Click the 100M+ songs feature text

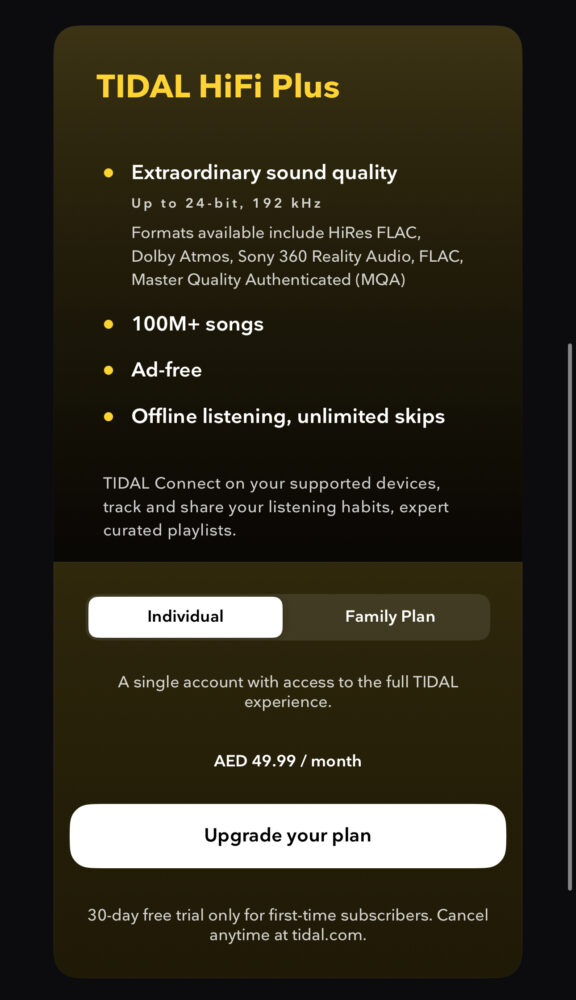pyautogui.click(x=197, y=325)
